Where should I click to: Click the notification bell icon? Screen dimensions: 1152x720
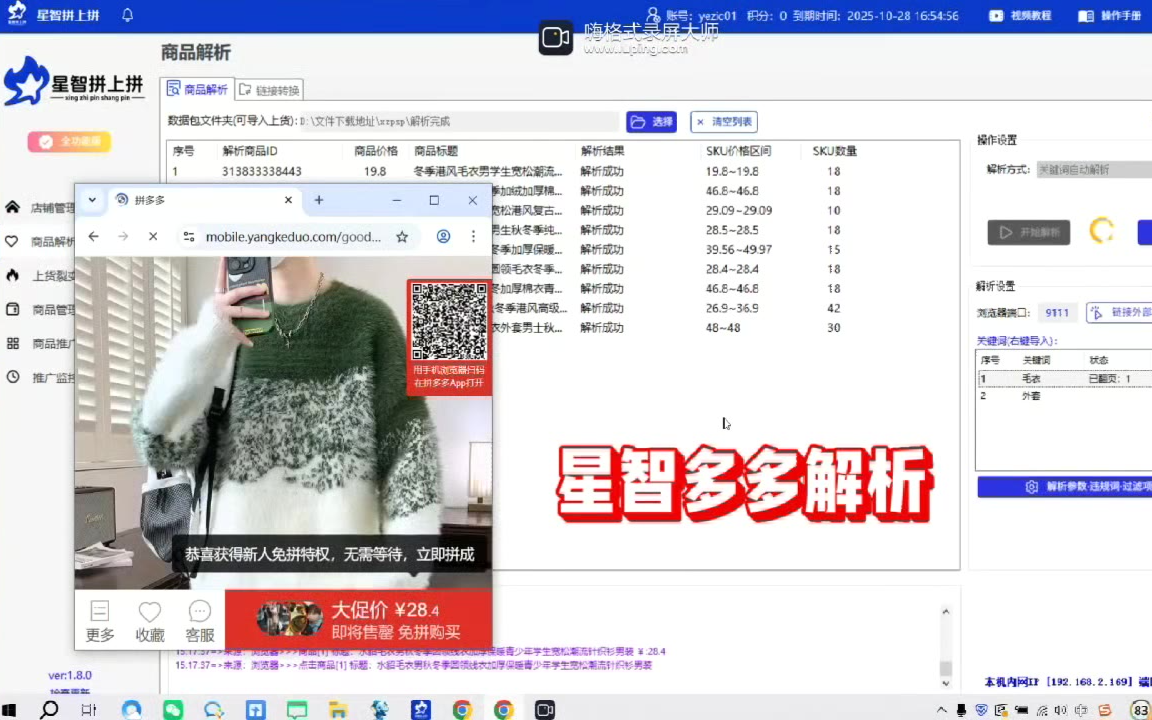pyautogui.click(x=127, y=15)
